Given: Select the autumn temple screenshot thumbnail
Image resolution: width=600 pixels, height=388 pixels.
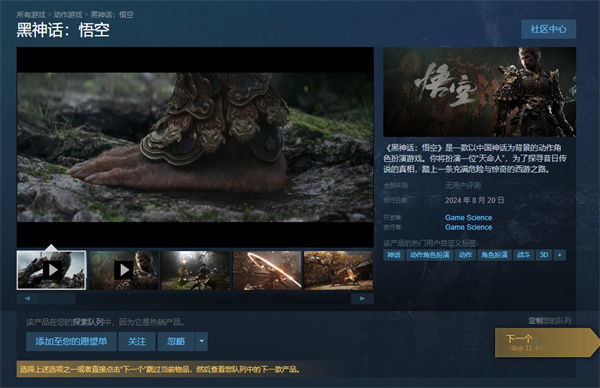Looking at the screenshot, I should click(338, 270).
